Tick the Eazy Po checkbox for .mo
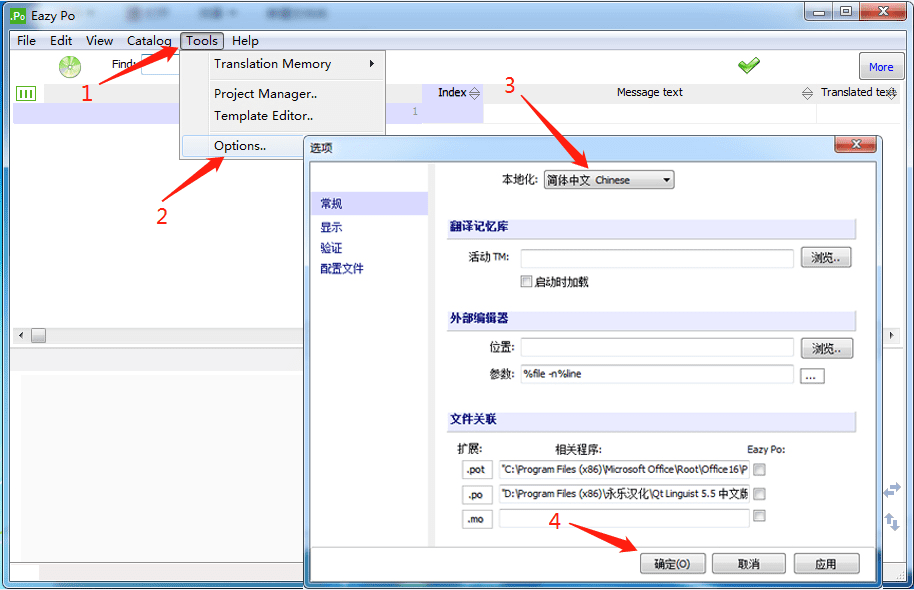Screen dimensions: 914x590 pos(759,516)
